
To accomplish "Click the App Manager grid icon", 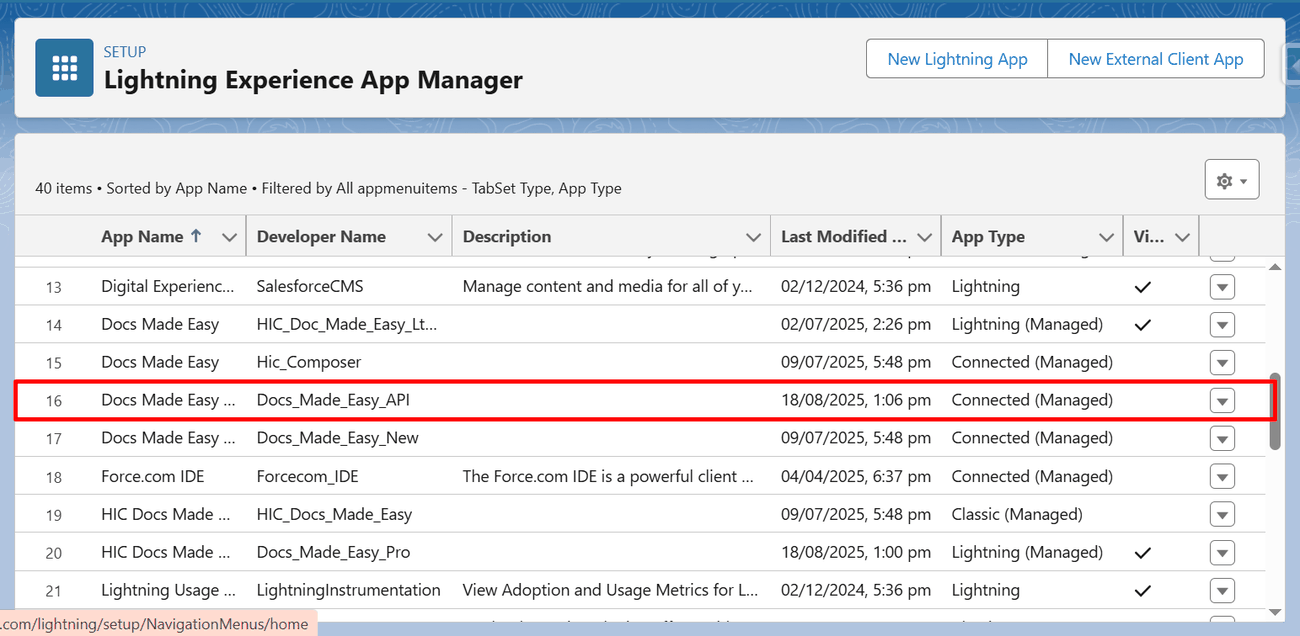I will click(x=64, y=68).
